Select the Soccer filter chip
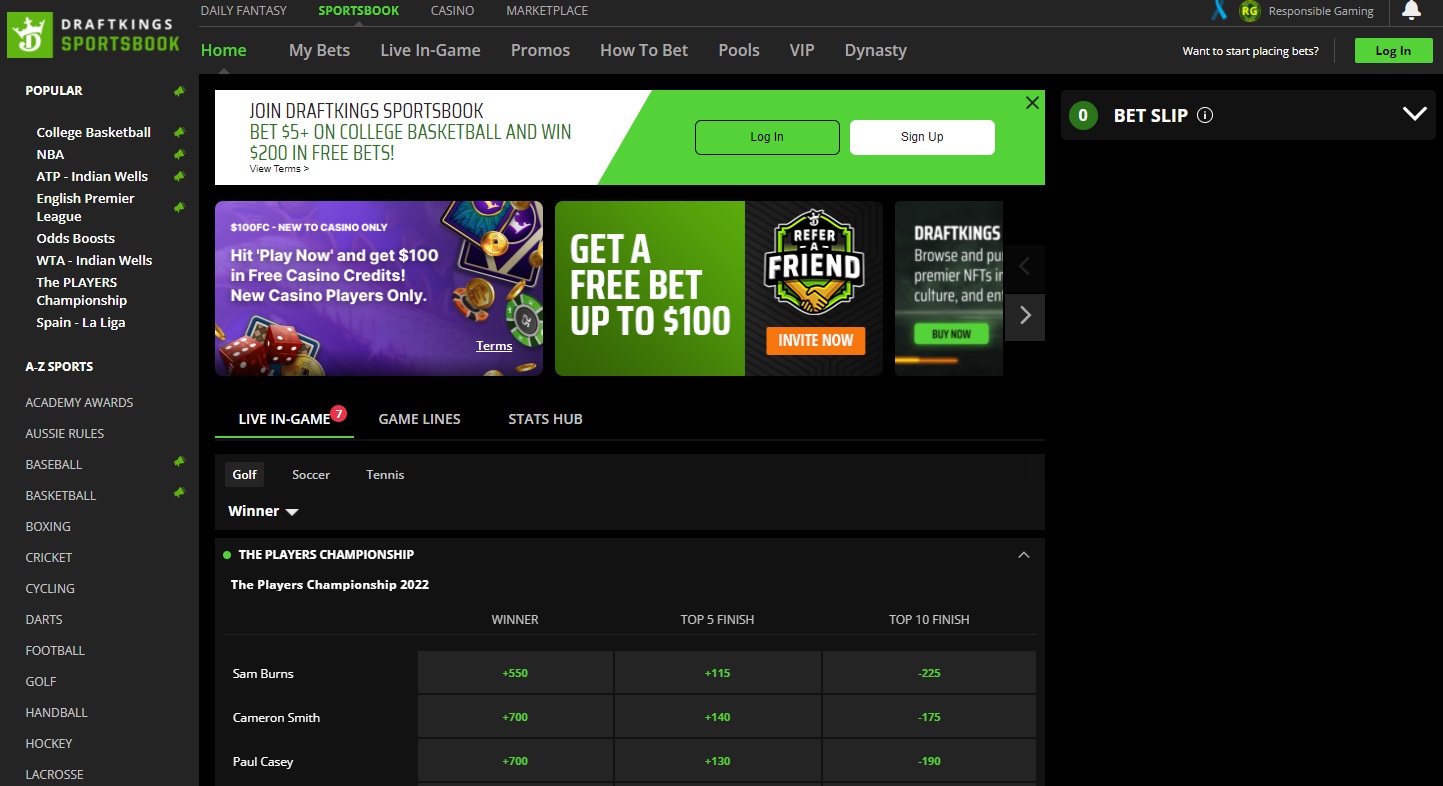 click(x=310, y=474)
